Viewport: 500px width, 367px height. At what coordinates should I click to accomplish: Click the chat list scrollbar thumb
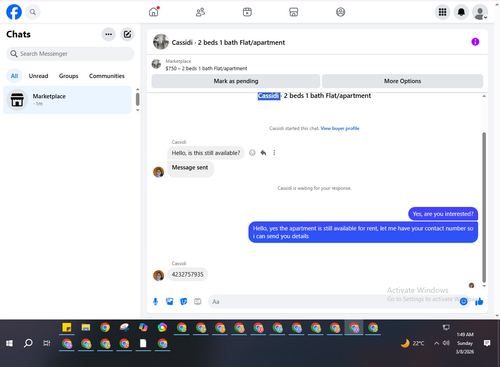click(137, 99)
